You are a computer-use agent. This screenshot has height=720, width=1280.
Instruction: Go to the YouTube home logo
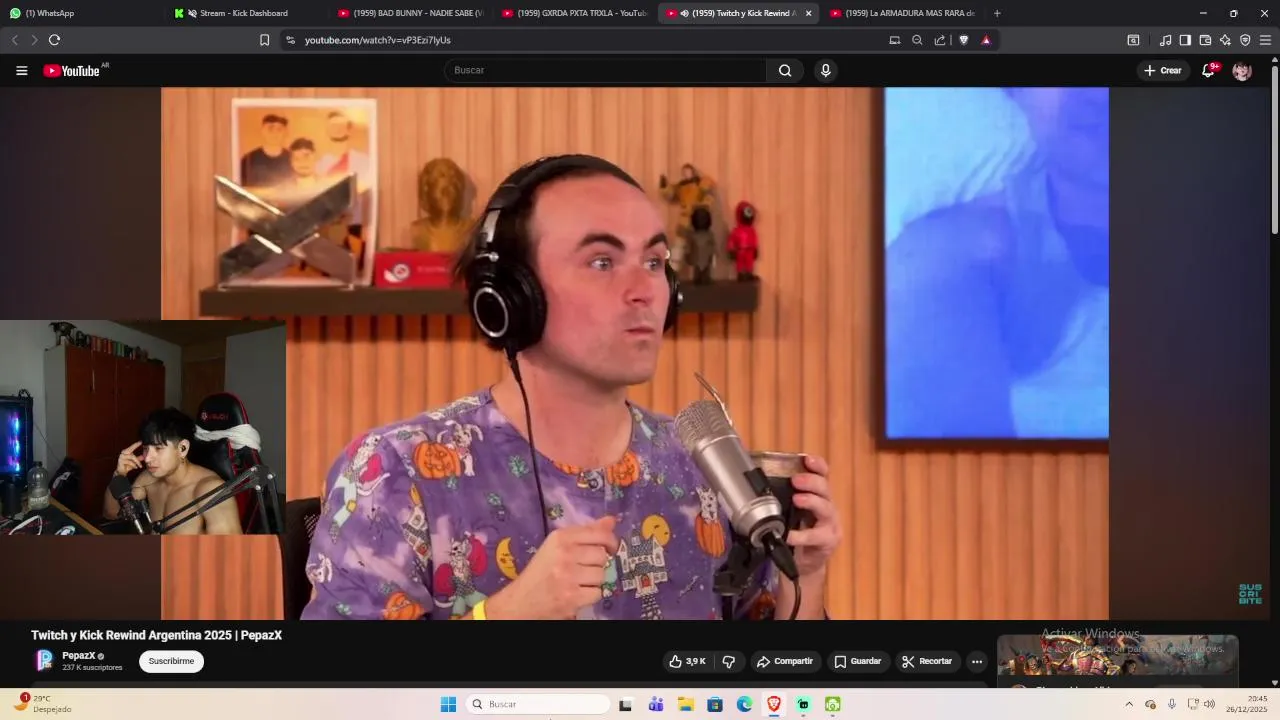coord(72,70)
